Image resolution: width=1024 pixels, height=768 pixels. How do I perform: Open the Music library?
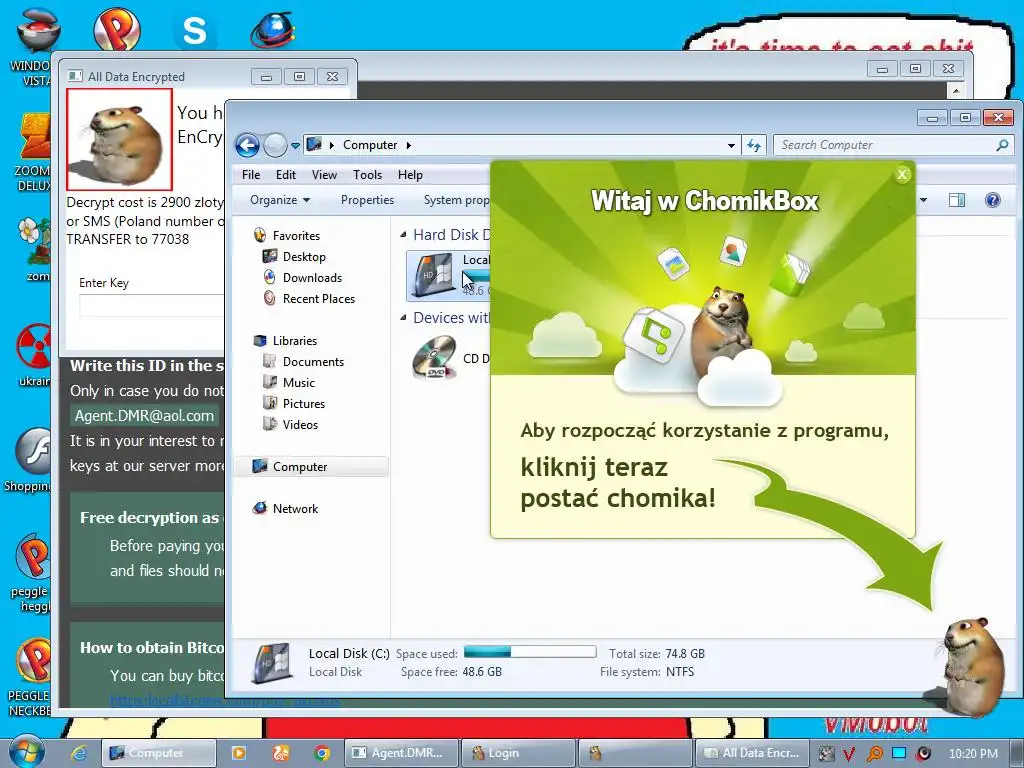(298, 383)
